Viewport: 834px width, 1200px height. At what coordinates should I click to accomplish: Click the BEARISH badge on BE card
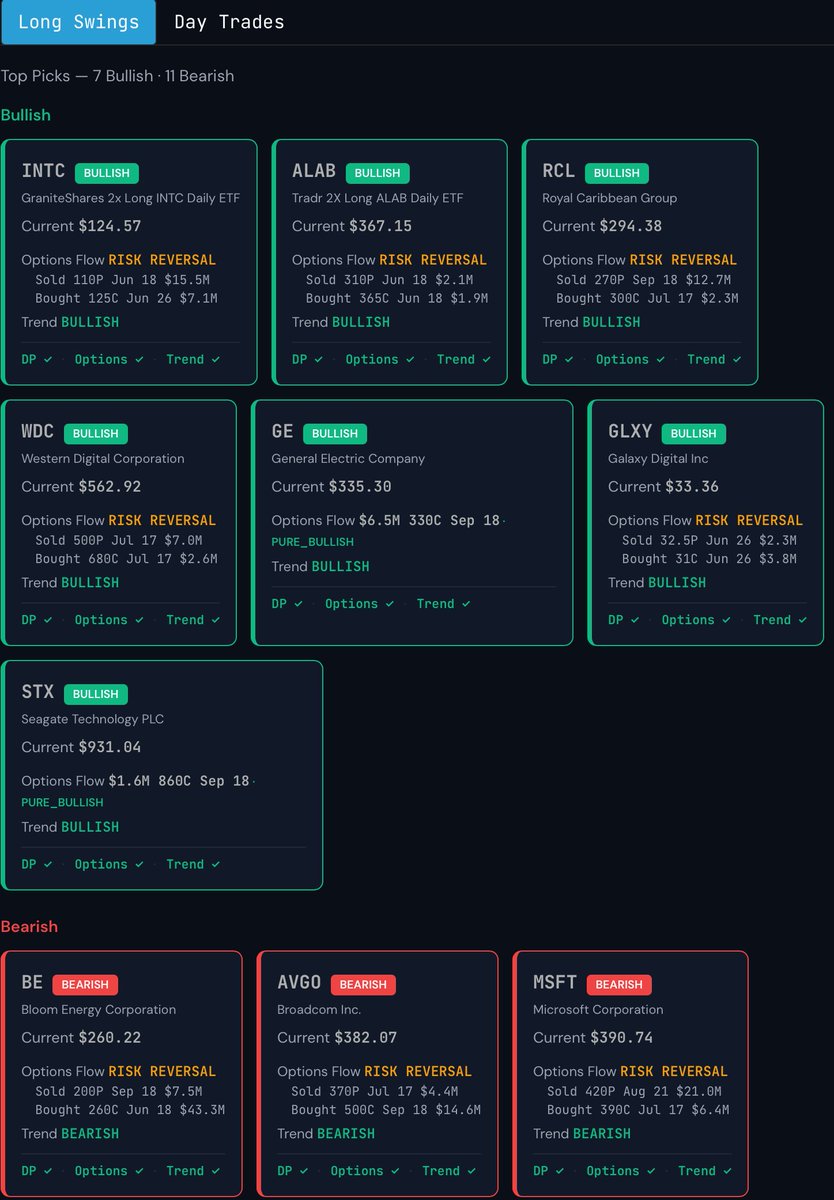(x=85, y=985)
